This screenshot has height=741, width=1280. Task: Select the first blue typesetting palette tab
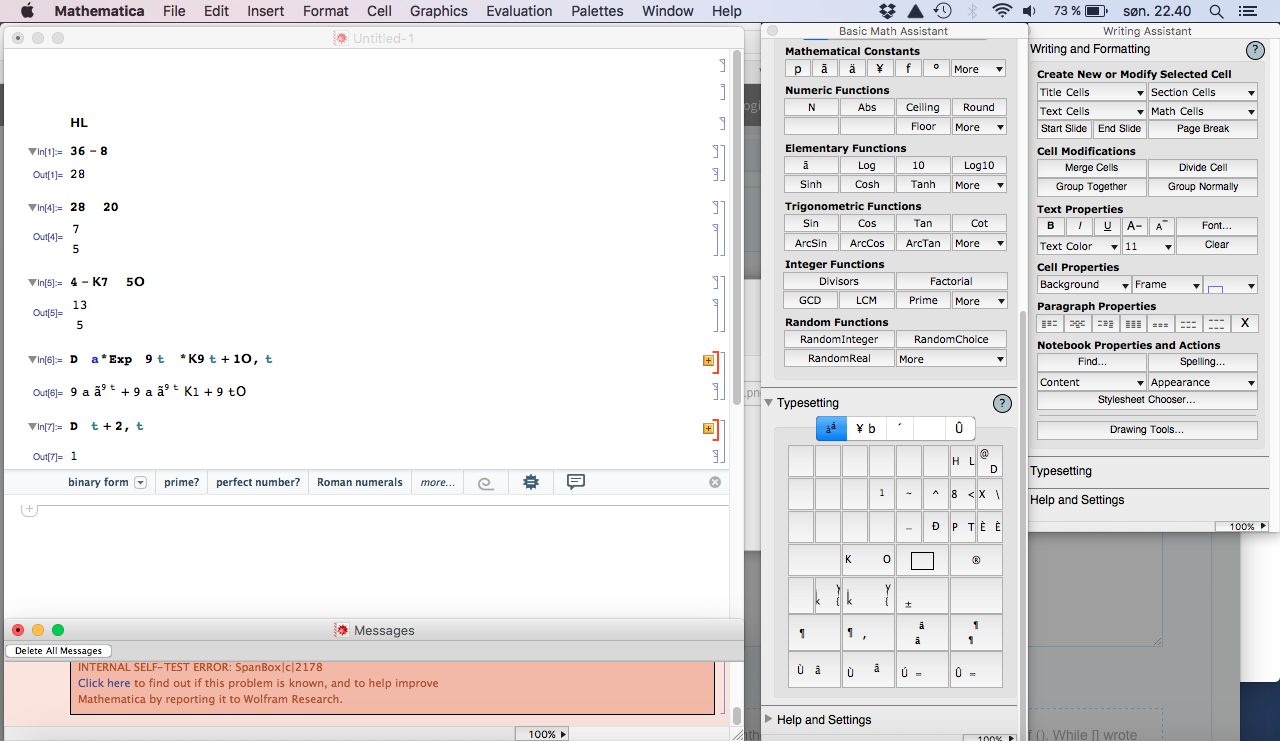coord(832,428)
